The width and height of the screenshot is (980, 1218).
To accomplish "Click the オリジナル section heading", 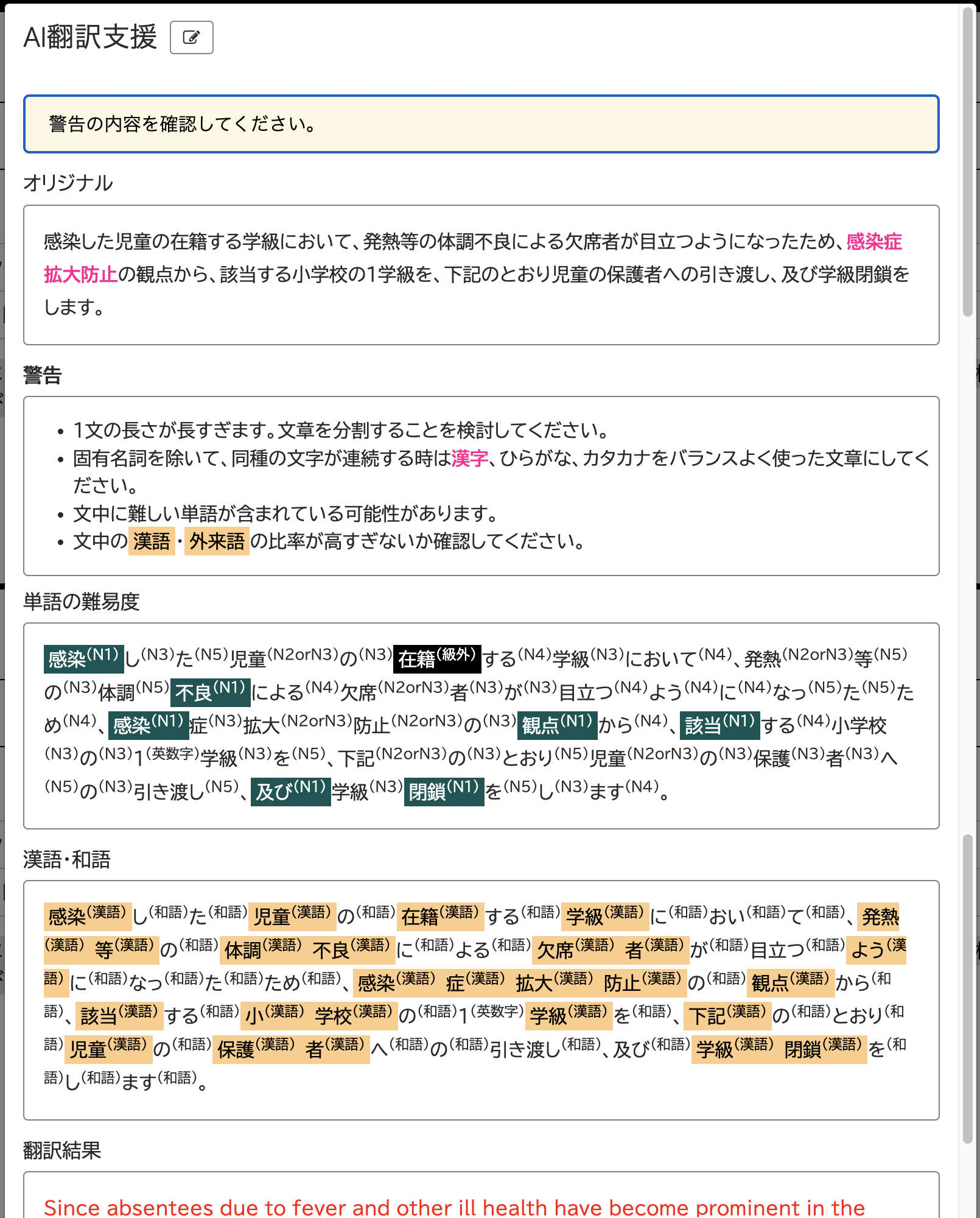I will click(68, 183).
